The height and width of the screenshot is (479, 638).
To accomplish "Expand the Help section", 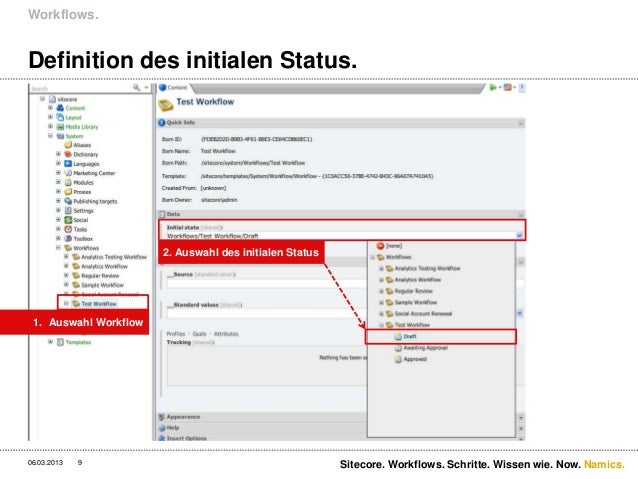I will coord(521,429).
